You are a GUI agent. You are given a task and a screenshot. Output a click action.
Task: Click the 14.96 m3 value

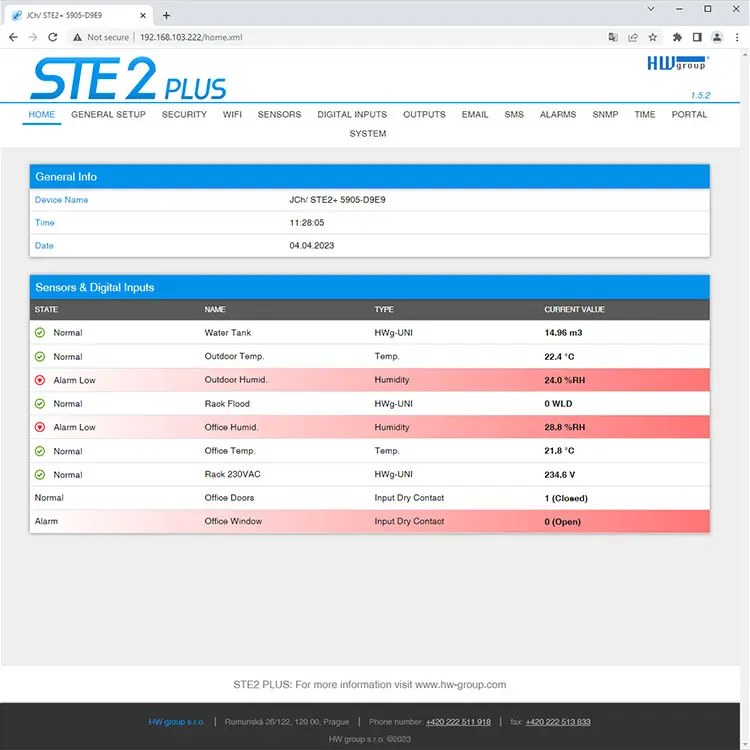click(563, 332)
